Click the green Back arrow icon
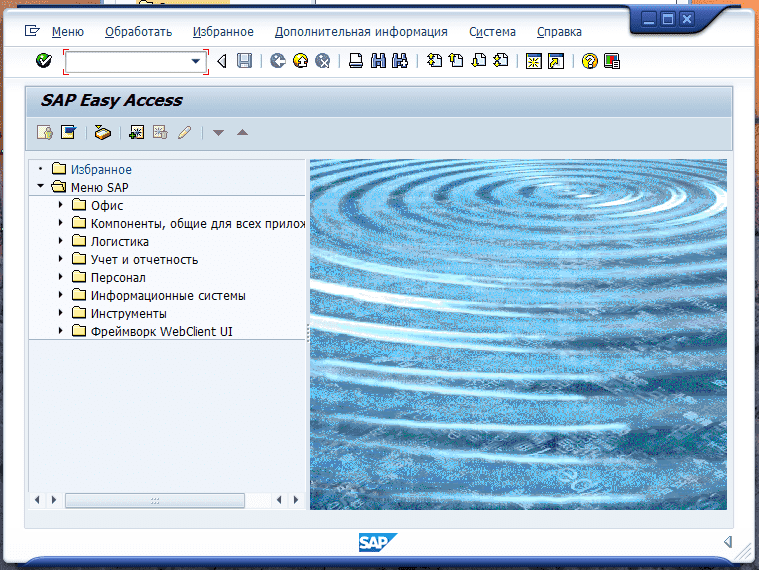 277,61
